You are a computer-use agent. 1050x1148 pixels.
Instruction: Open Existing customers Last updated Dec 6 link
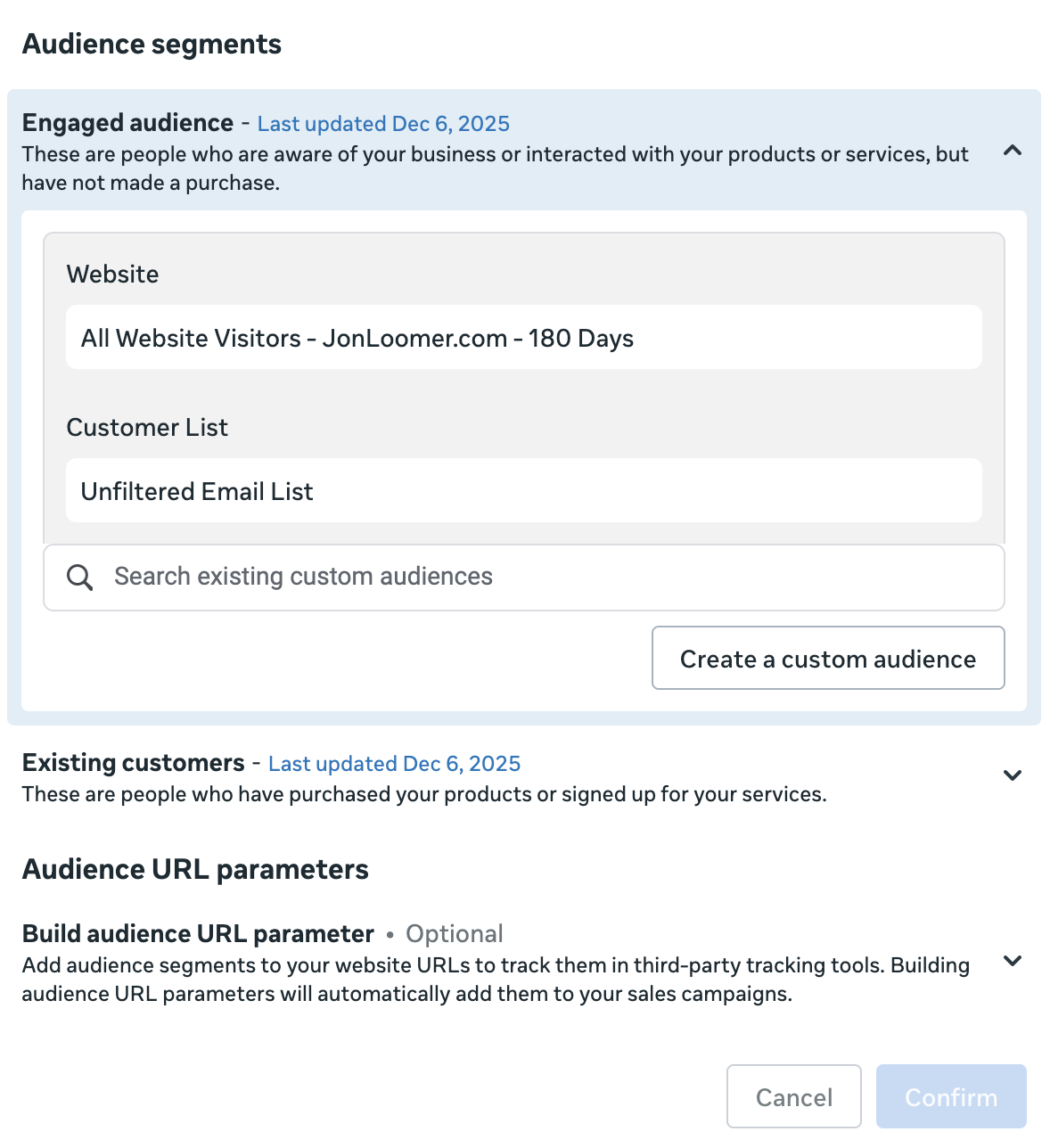[x=394, y=764]
